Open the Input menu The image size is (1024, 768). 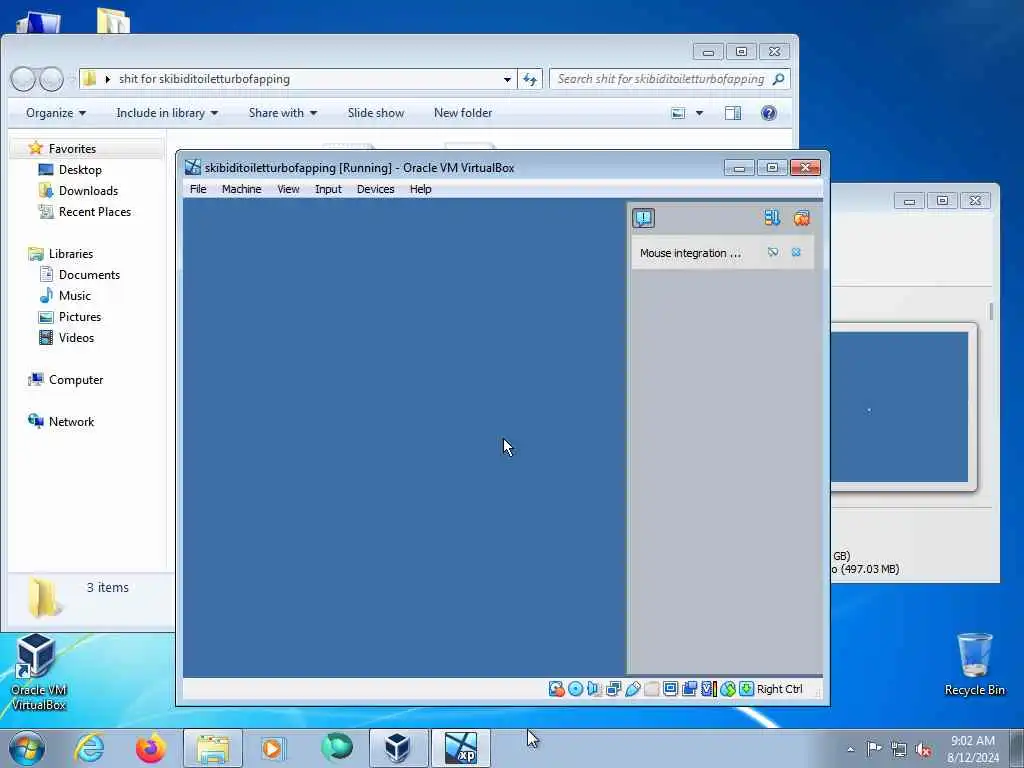(x=328, y=189)
